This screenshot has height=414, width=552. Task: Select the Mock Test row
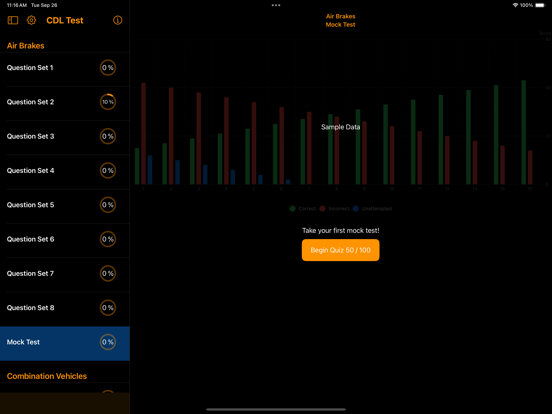[x=65, y=343]
